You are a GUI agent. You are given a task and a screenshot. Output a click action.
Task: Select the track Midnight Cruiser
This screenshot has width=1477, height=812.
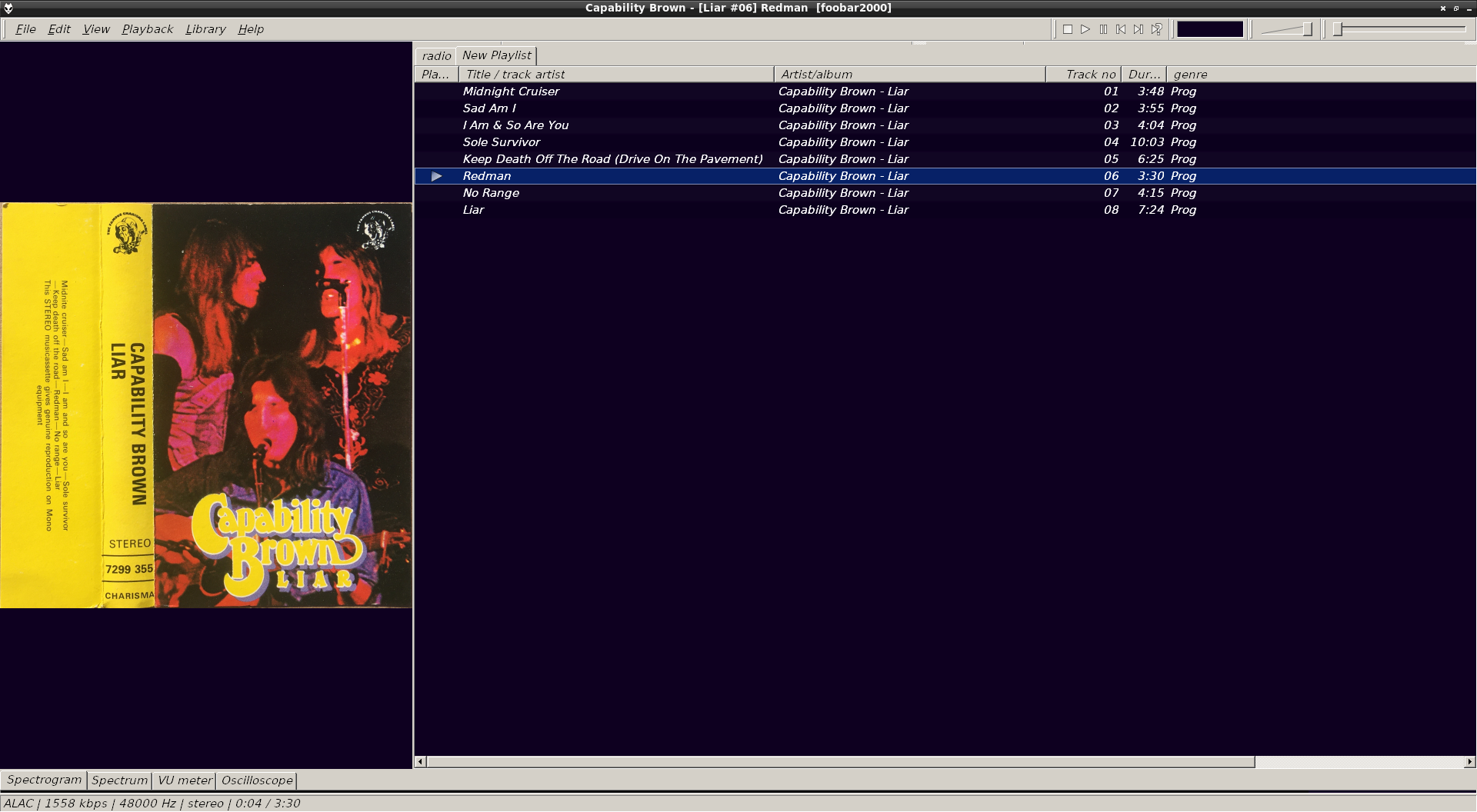[945, 92]
